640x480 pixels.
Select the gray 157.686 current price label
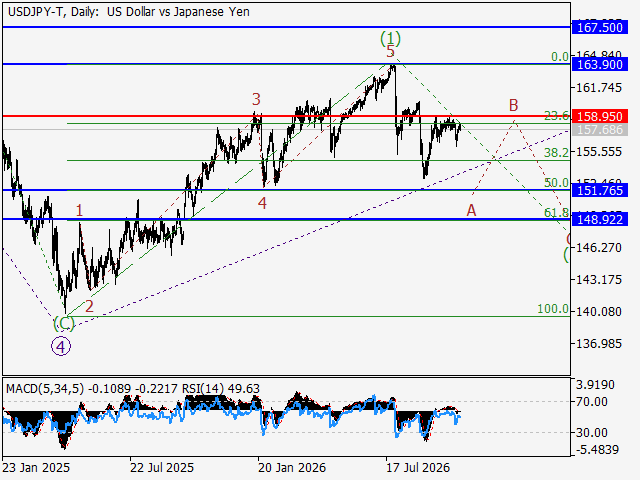(x=600, y=130)
